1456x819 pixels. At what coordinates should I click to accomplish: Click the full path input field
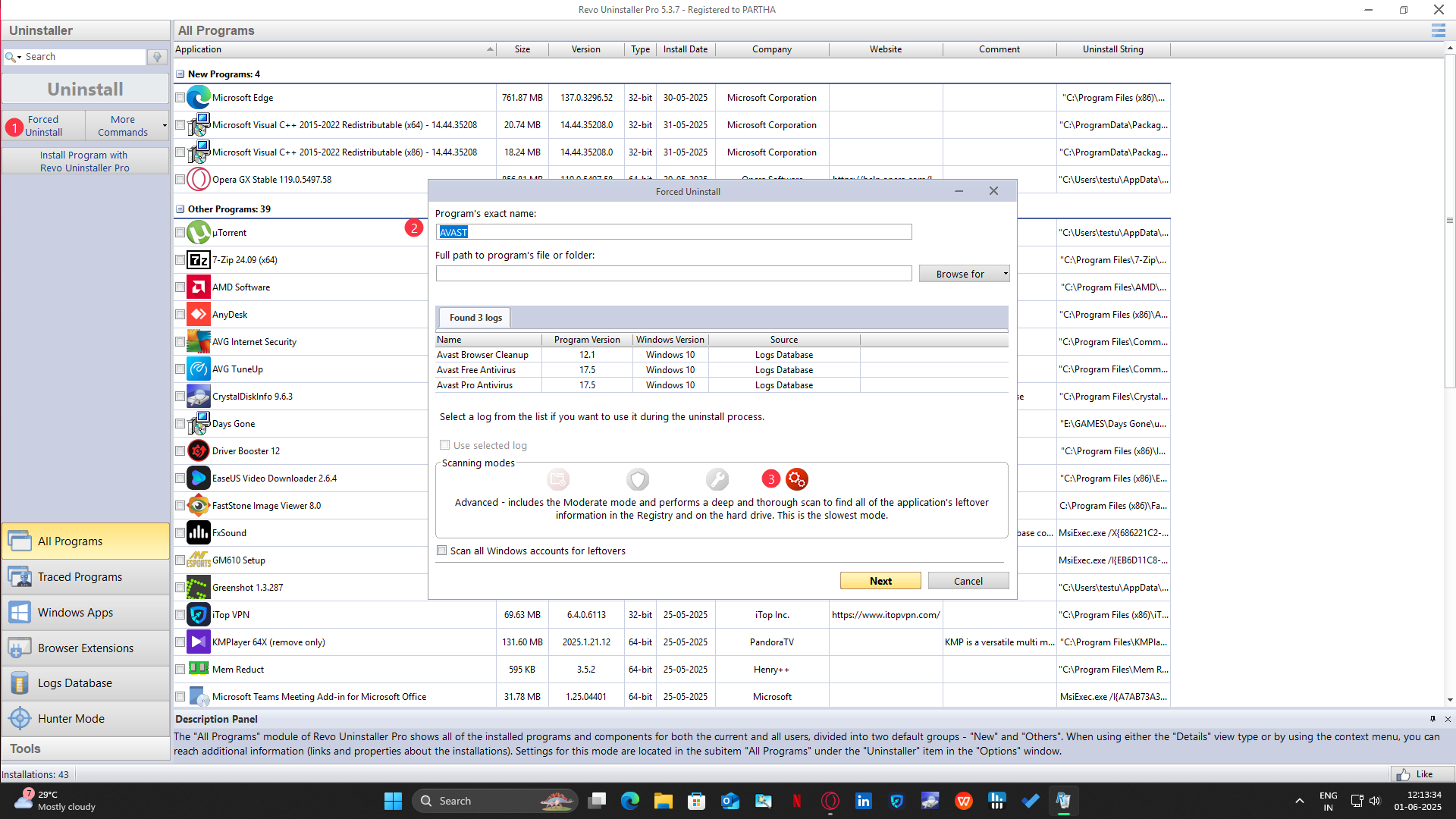coord(673,274)
